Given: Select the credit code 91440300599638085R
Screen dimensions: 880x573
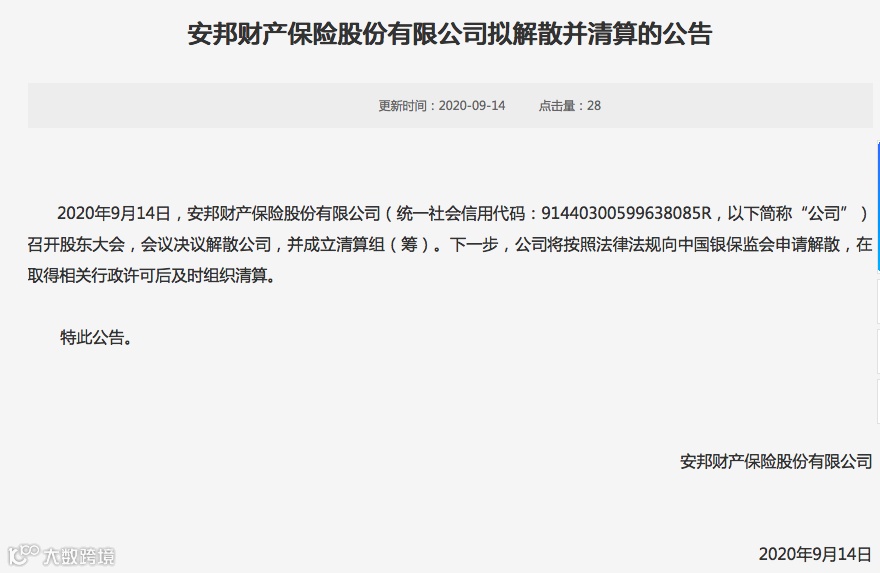Looking at the screenshot, I should point(626,214).
